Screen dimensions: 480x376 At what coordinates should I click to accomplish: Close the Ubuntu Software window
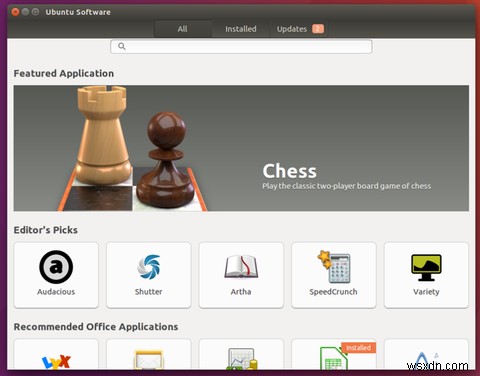click(15, 12)
